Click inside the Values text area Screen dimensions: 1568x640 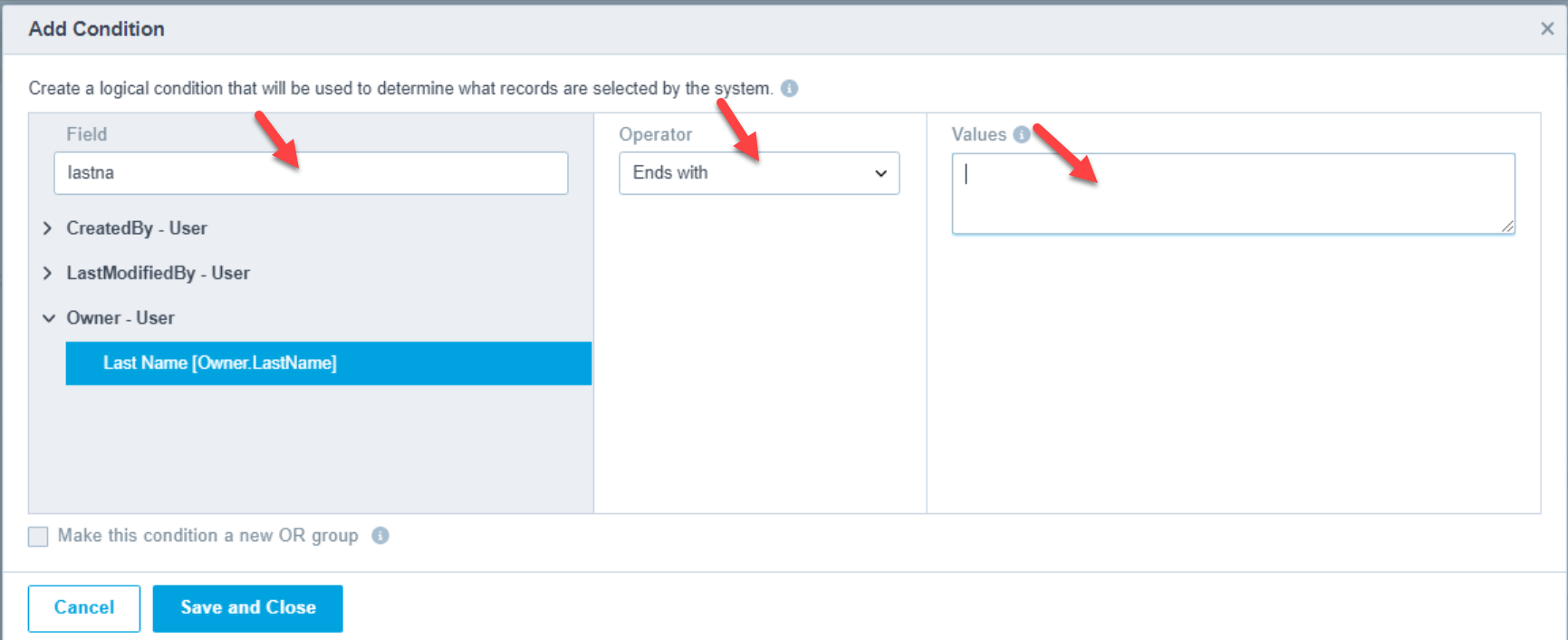pos(1232,194)
